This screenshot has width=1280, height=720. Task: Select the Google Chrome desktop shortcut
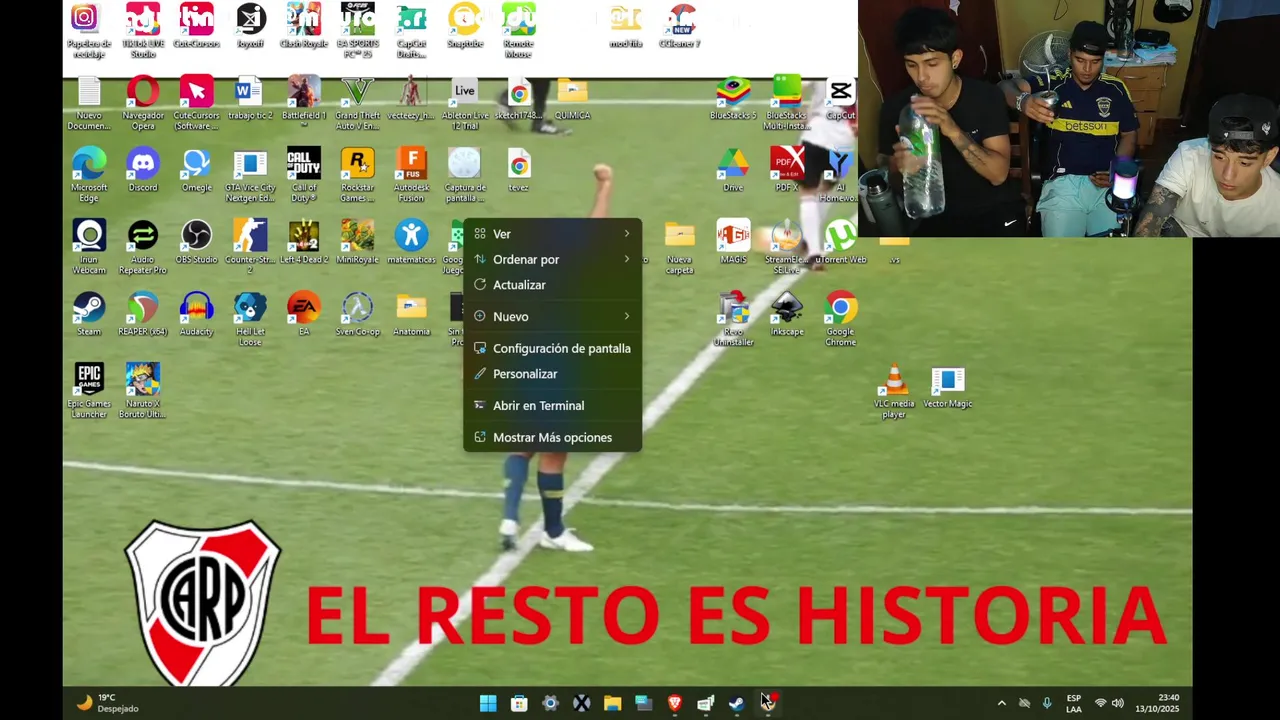[840, 318]
